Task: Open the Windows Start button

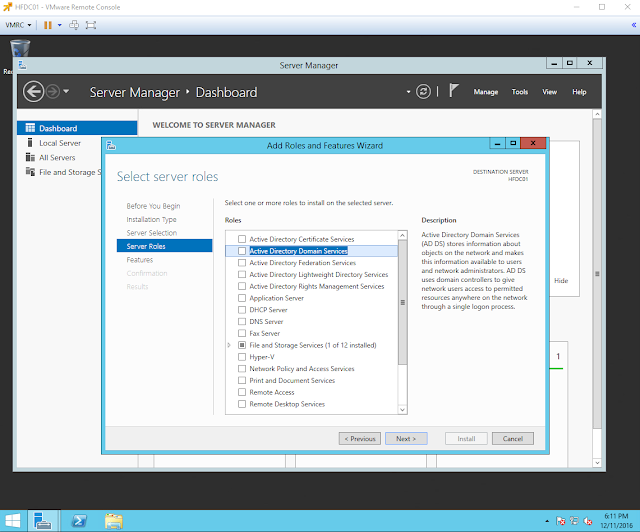Action: (x=13, y=521)
